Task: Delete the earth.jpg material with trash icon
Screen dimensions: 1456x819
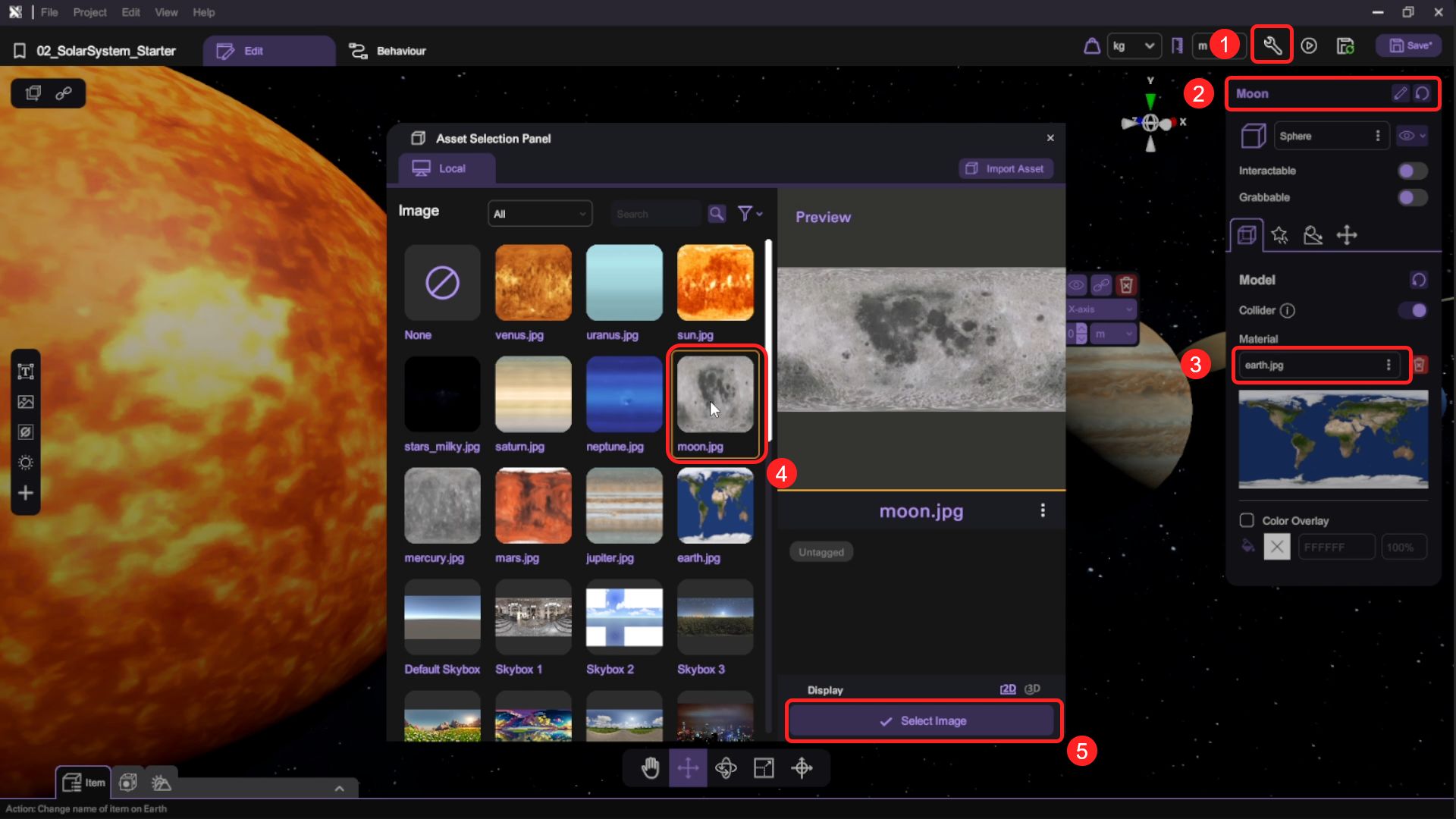Action: (x=1420, y=365)
